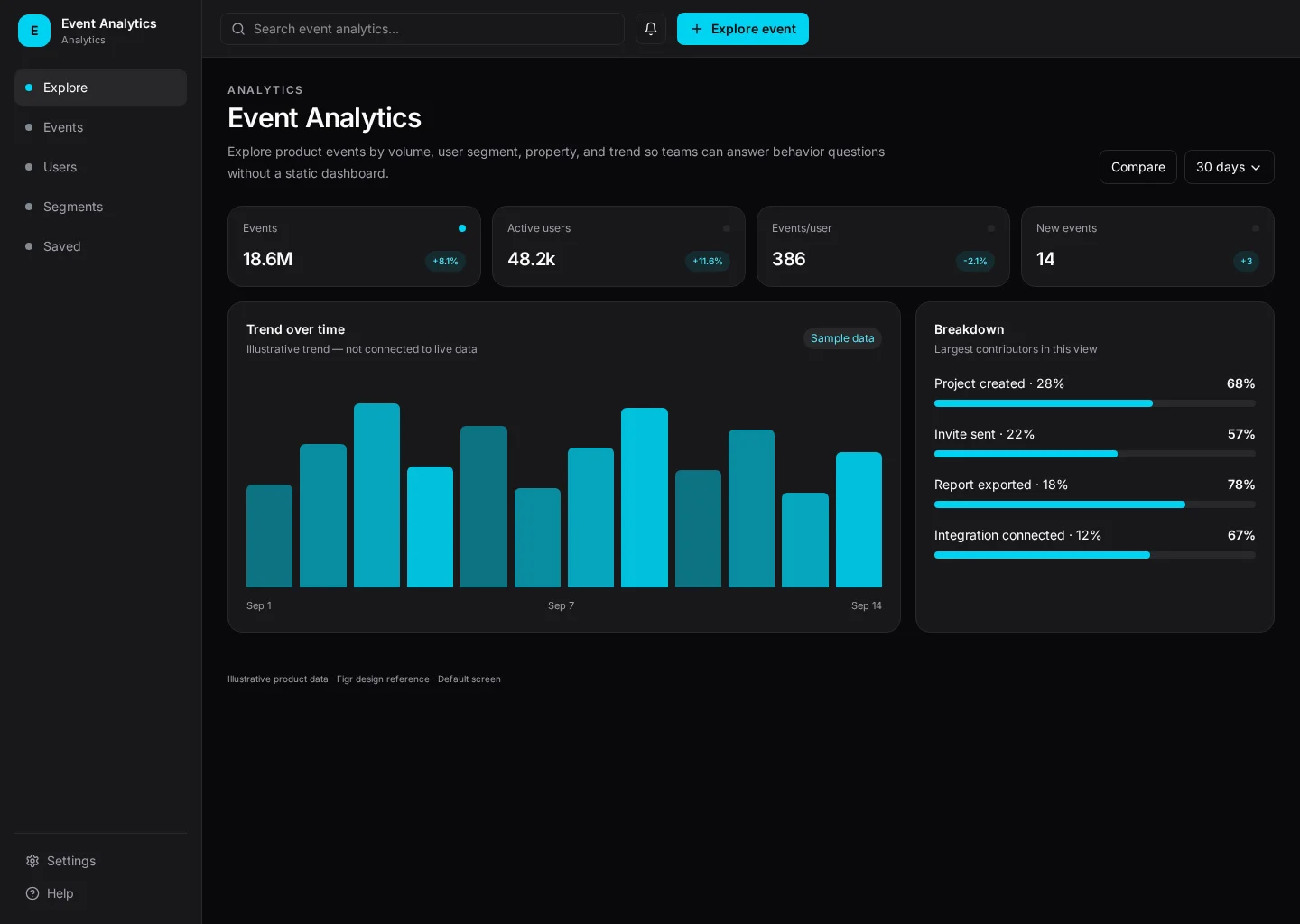Open the Segments sidebar item
Screen dimensions: 1300x924
tap(100, 207)
